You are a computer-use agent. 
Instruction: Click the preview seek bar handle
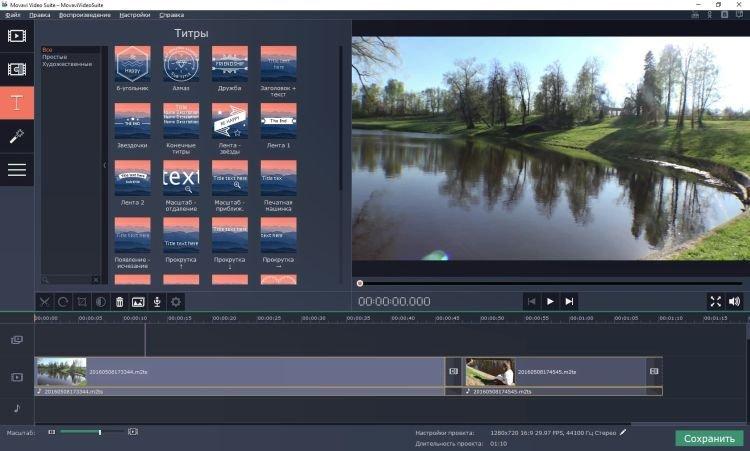pos(360,284)
